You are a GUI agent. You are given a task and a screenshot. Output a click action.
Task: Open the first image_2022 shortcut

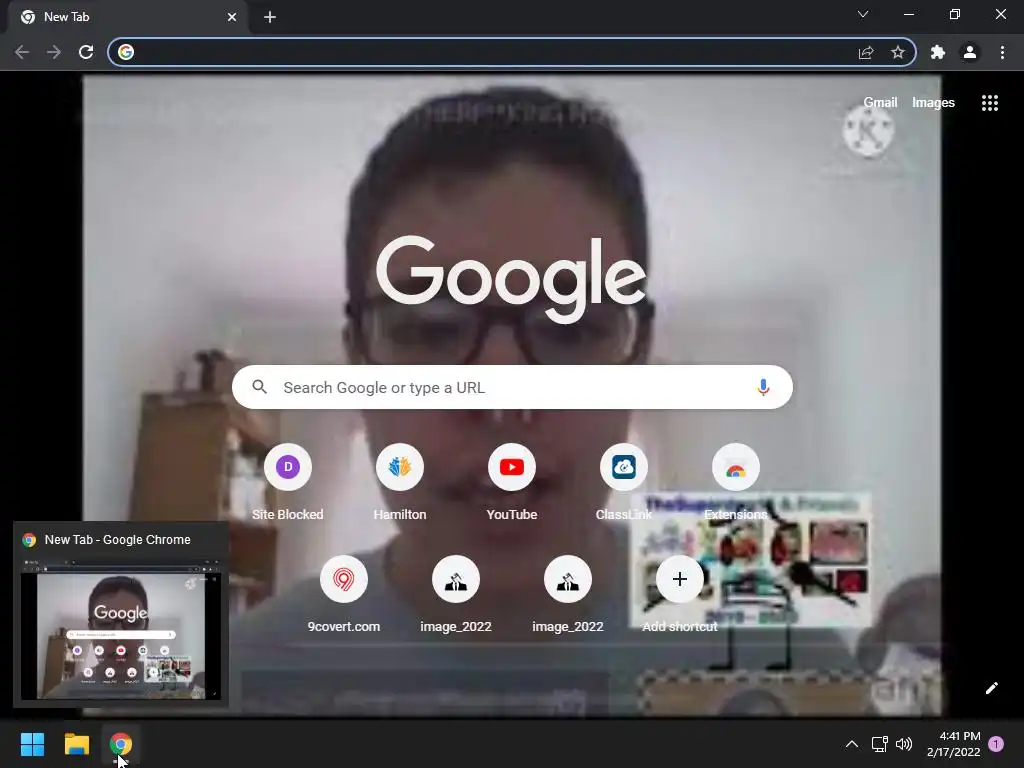point(456,594)
